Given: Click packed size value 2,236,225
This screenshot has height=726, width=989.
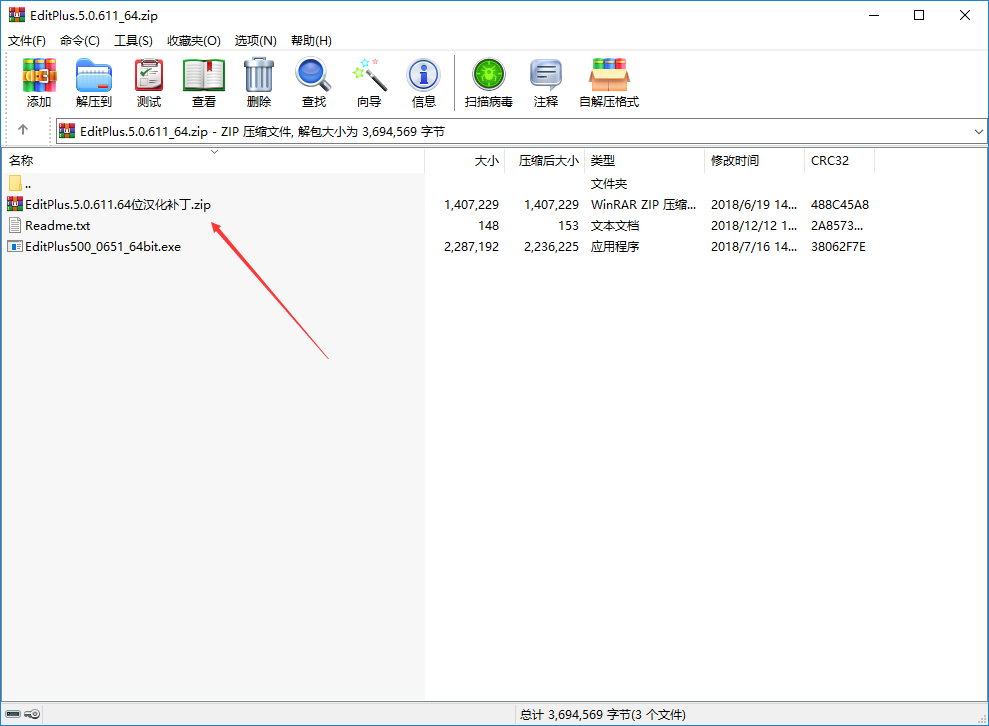Looking at the screenshot, I should [x=551, y=247].
